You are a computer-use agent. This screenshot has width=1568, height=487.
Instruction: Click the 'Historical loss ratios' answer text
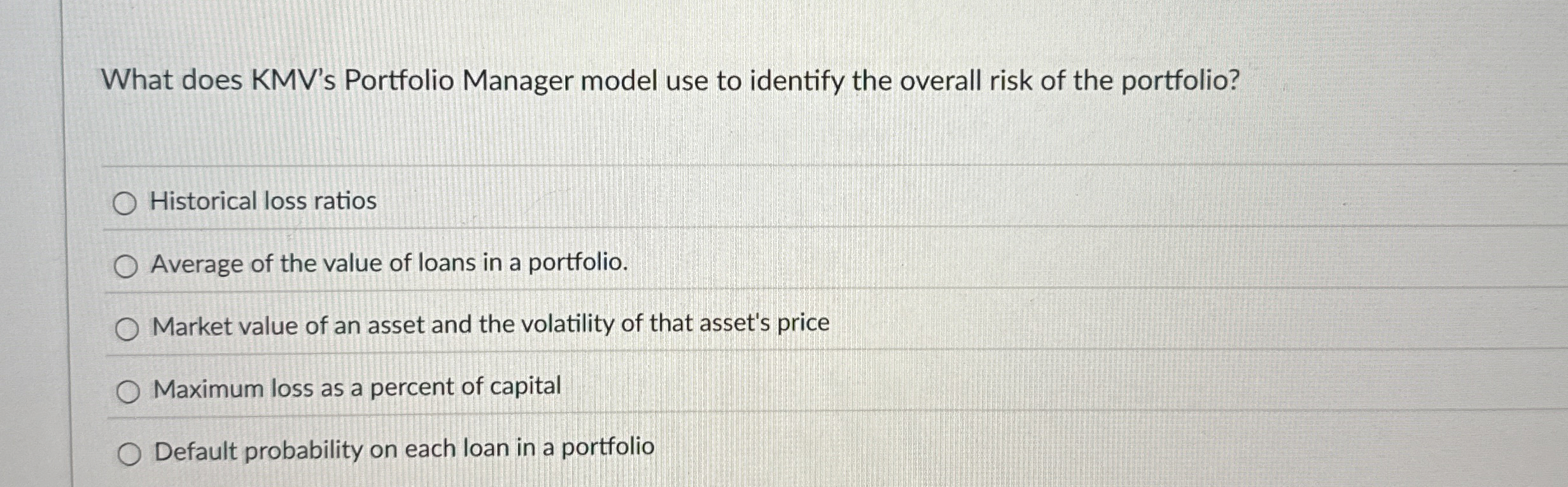[263, 202]
